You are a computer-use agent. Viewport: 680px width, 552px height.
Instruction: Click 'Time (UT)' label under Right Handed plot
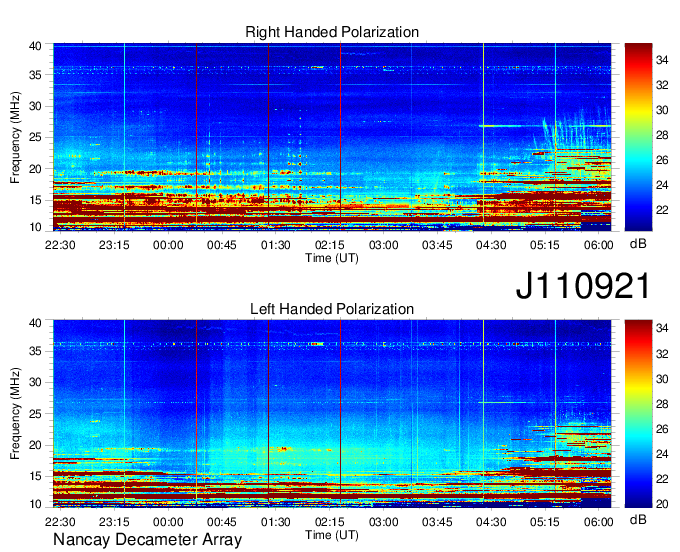pyautogui.click(x=332, y=258)
